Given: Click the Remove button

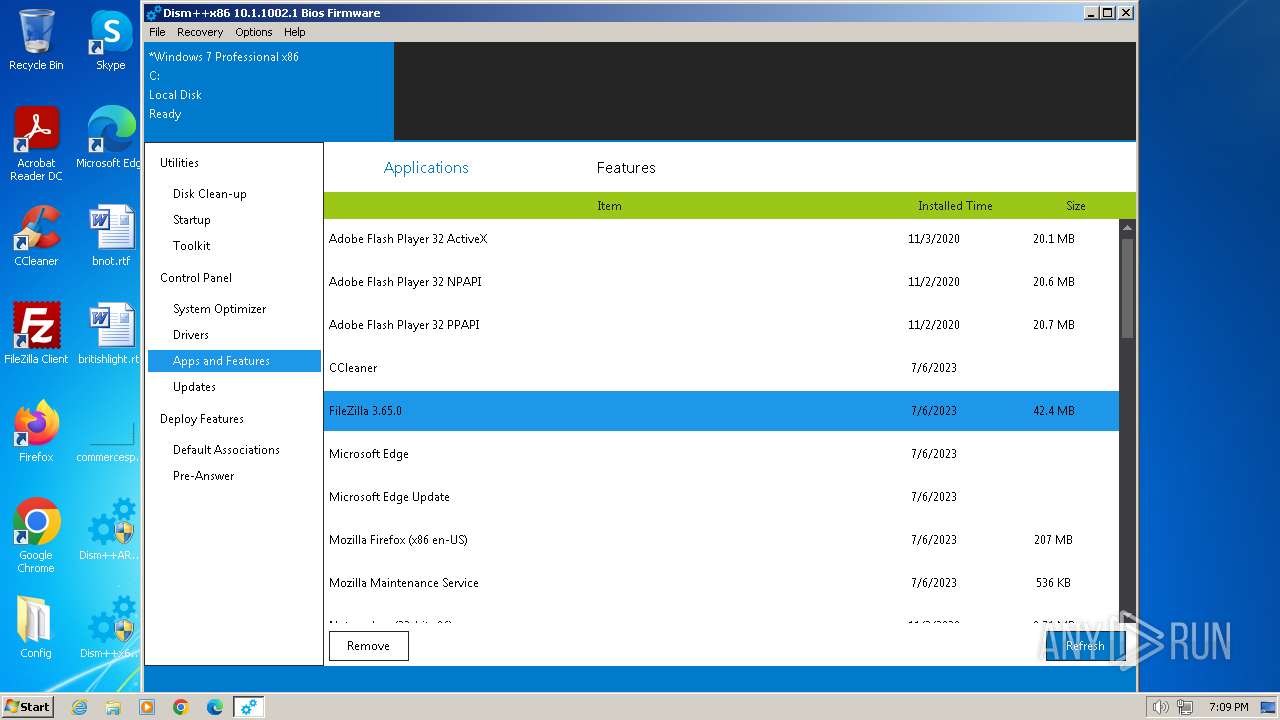Looking at the screenshot, I should pyautogui.click(x=368, y=646).
